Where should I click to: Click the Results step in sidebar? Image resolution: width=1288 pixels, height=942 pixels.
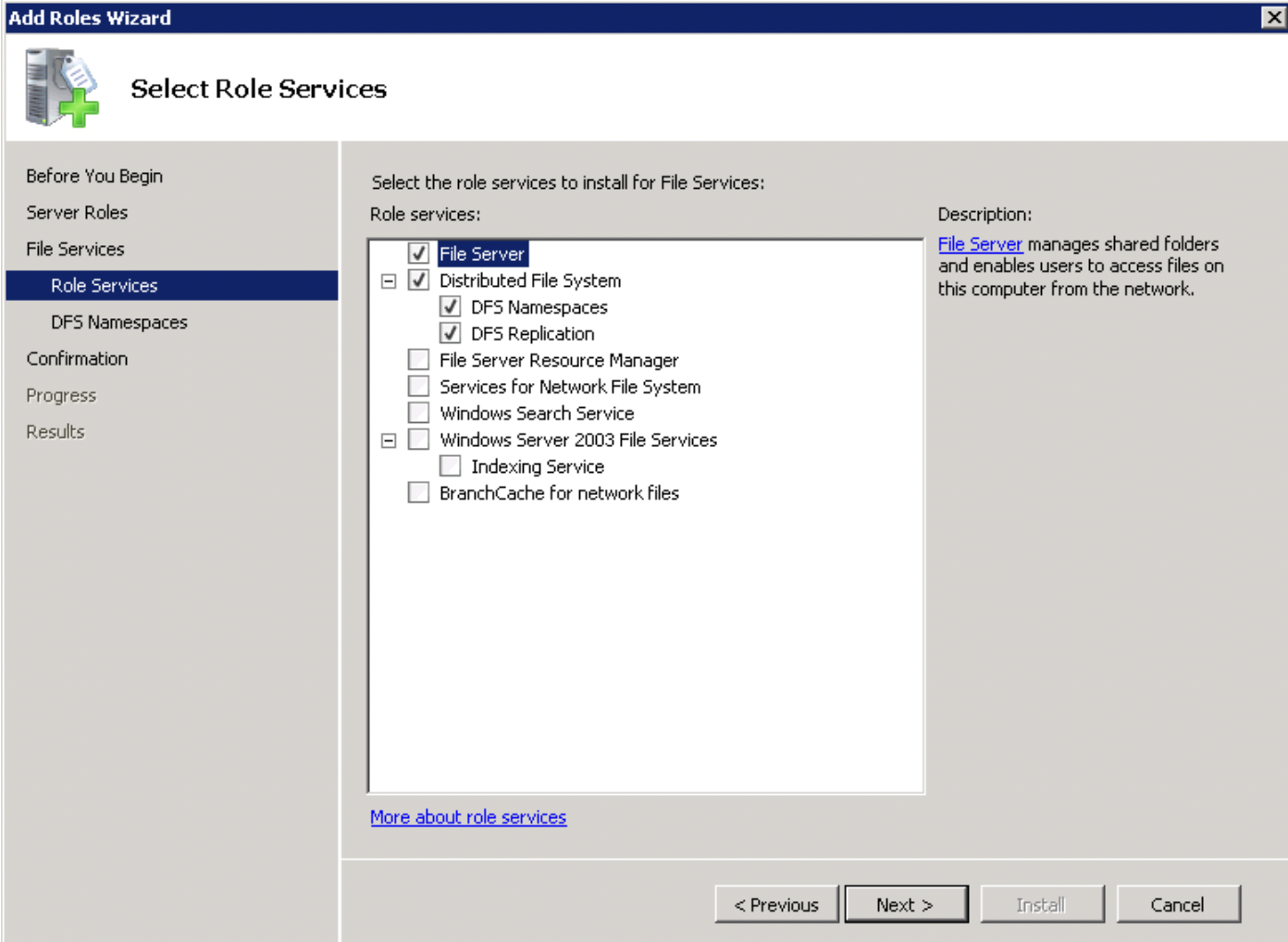coord(56,431)
